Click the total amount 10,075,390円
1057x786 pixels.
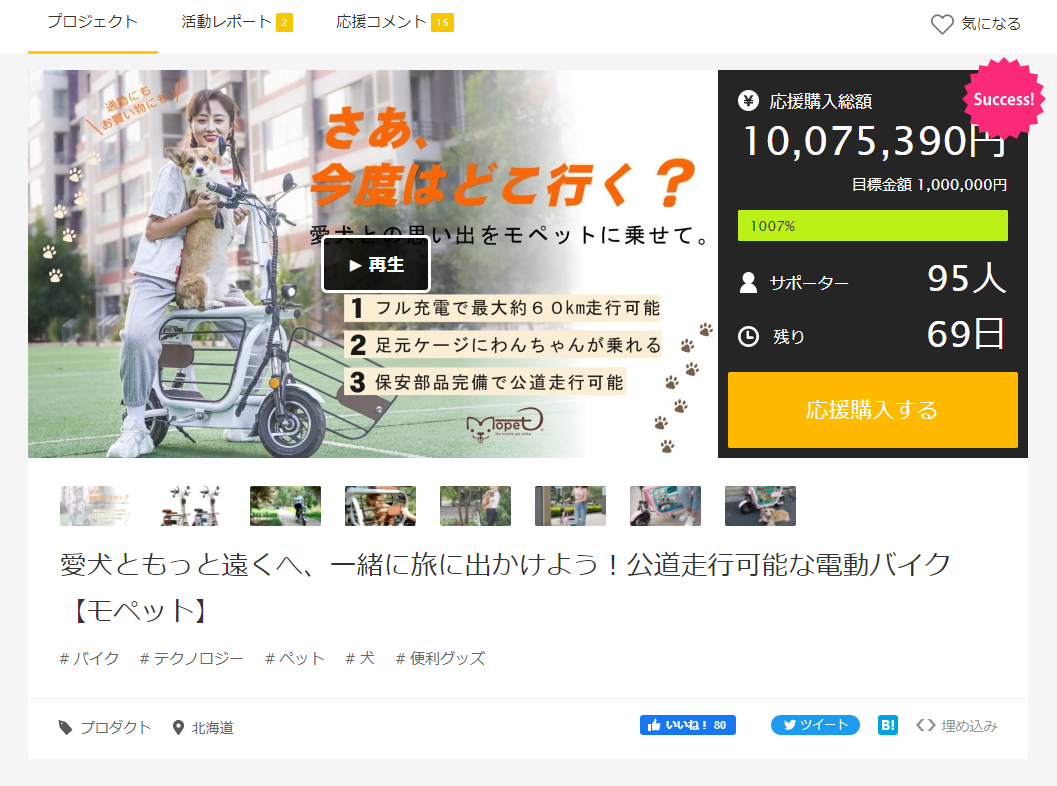pos(875,142)
